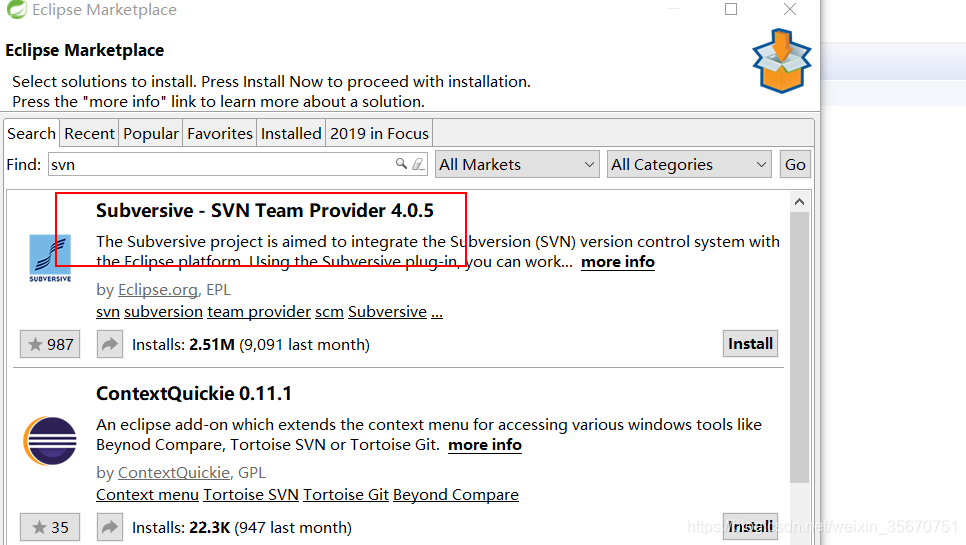Clear the search text with eraser icon
This screenshot has width=966, height=545.
[x=418, y=164]
